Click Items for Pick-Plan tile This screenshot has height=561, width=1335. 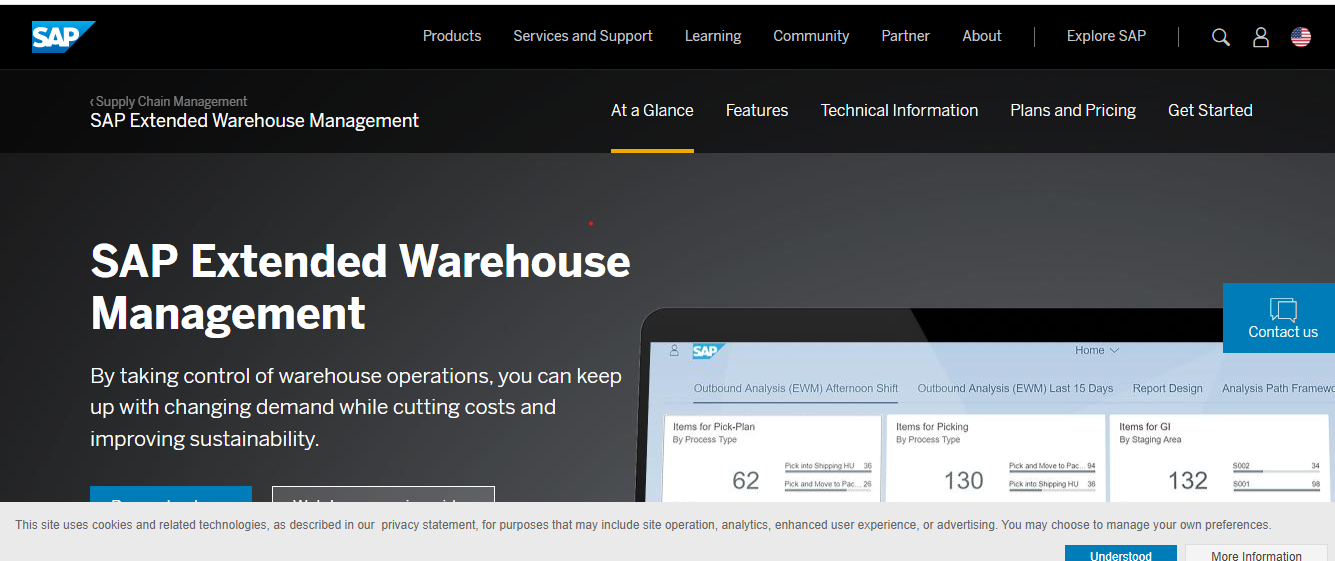[773, 458]
